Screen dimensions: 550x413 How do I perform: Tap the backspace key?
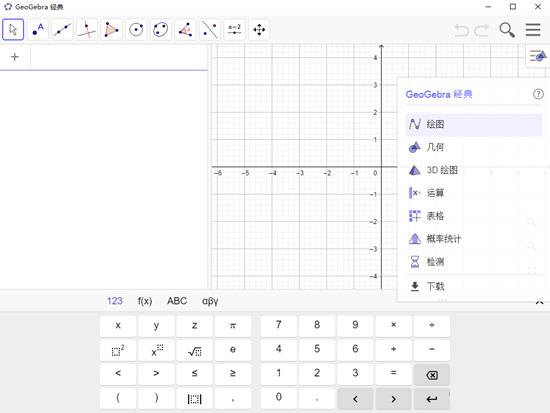tap(432, 375)
